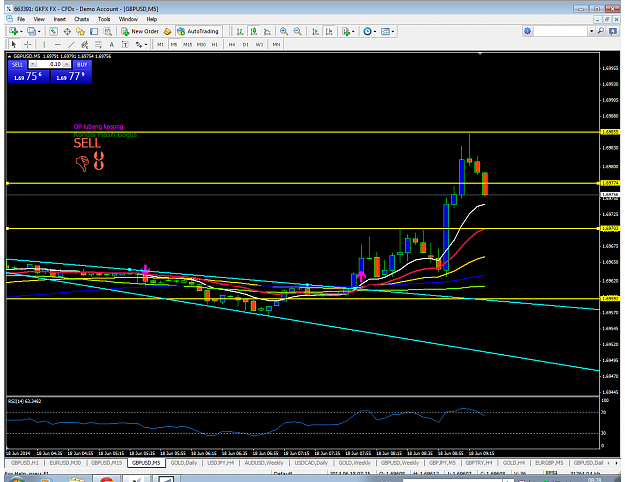Open the Strategy Tester icon
This screenshot has width=625, height=482.
point(108,31)
